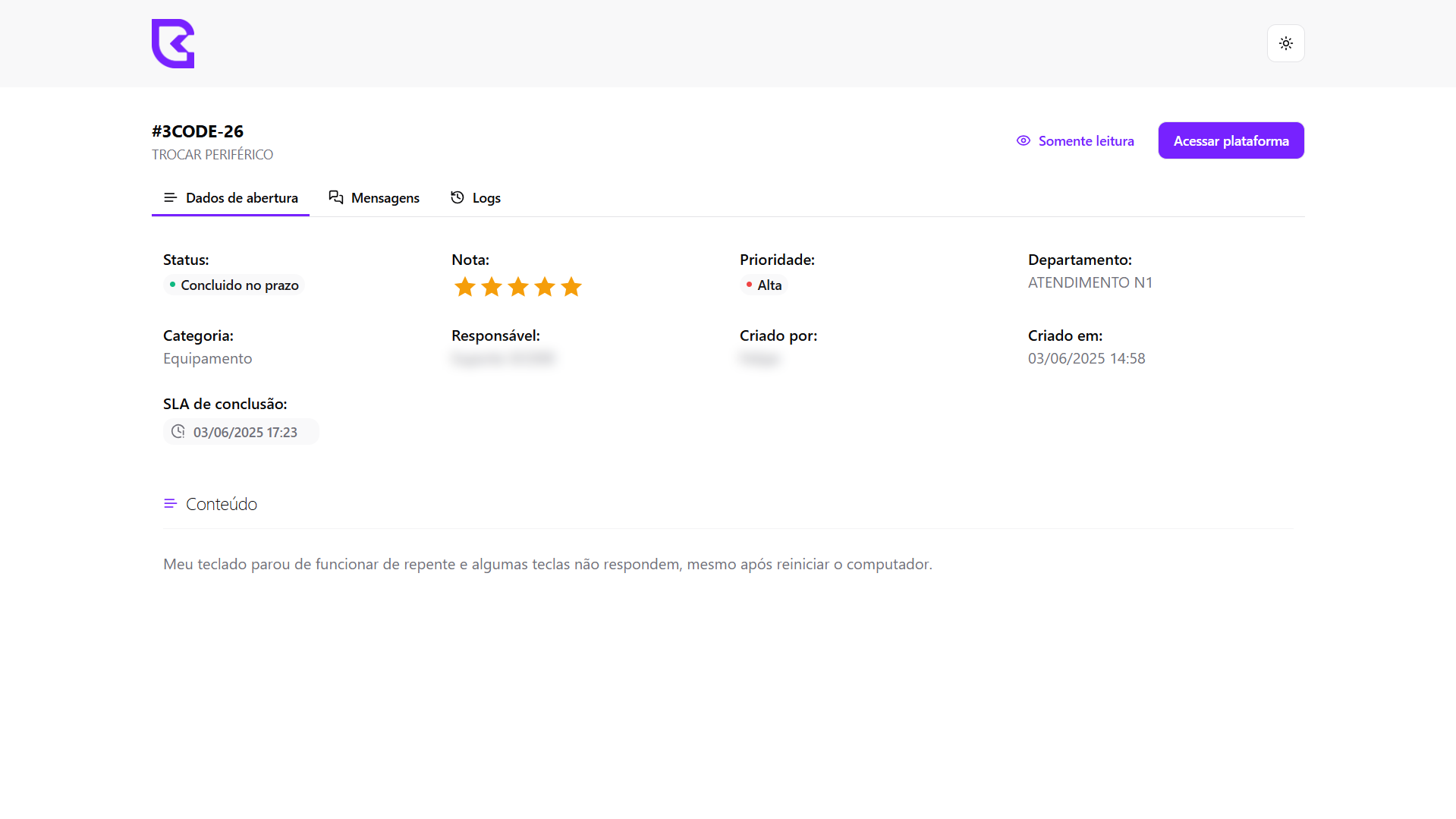Click the Departamento: label
The width and height of the screenshot is (1456, 819).
1080,260
